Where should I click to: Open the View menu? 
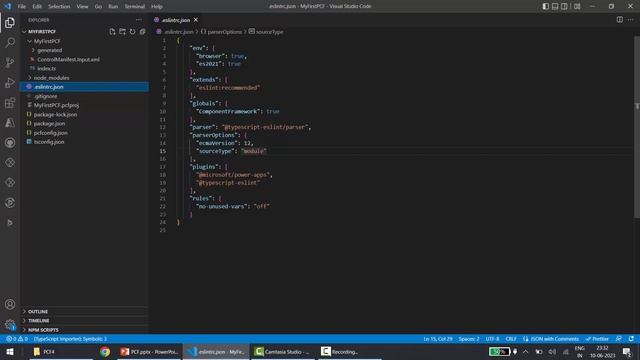coord(82,6)
